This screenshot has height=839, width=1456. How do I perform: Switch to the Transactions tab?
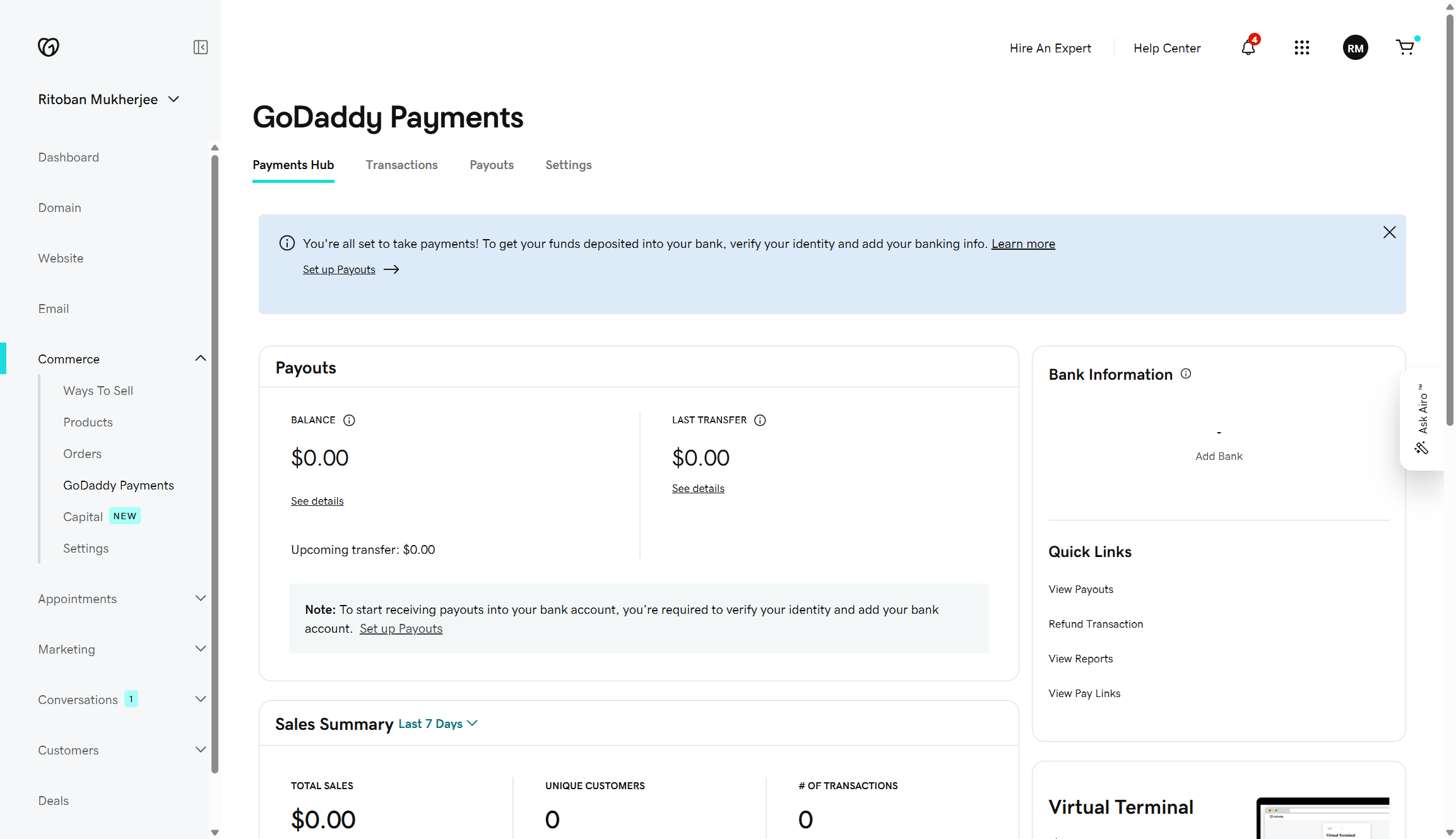click(401, 165)
